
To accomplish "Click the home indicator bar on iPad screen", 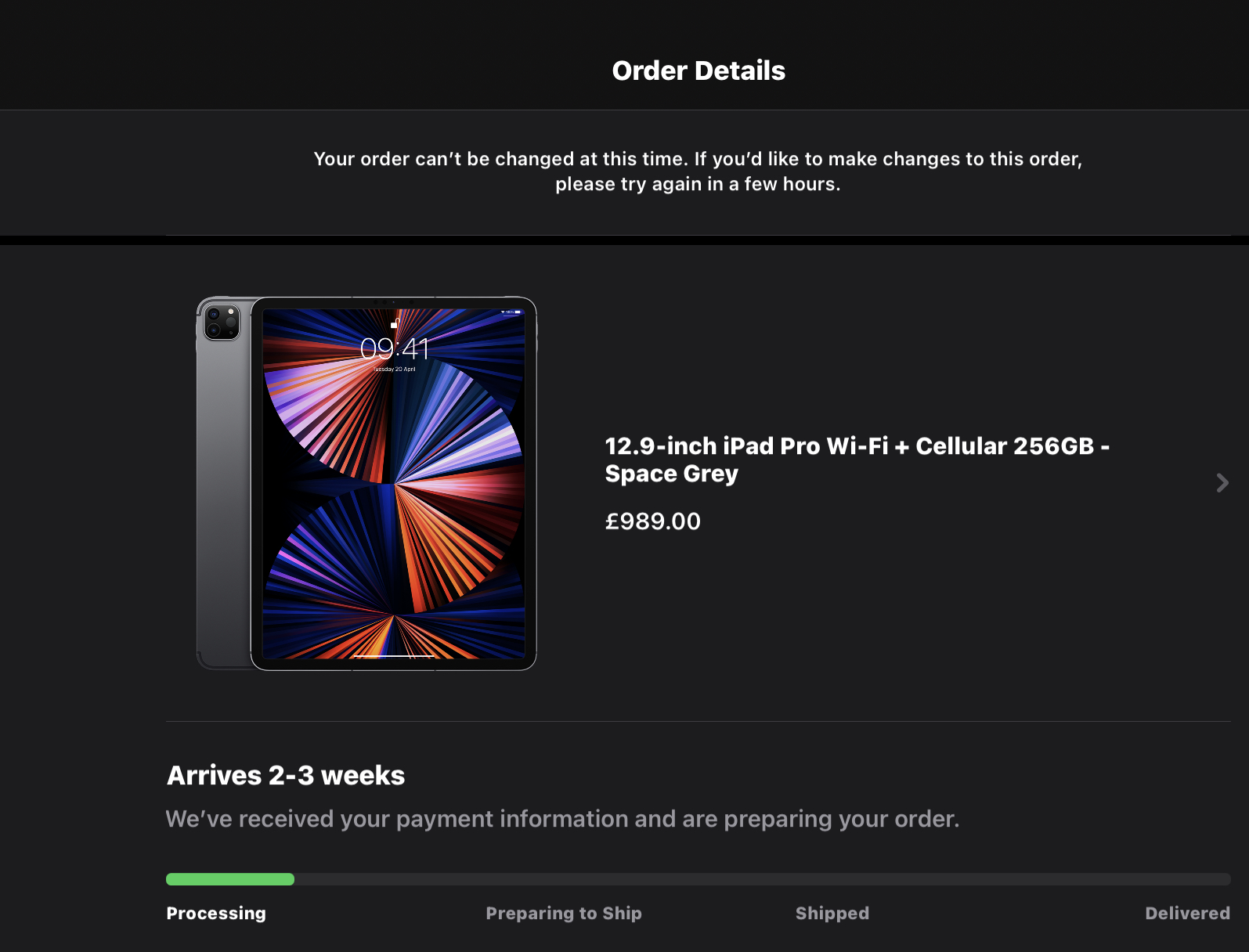I will (x=393, y=654).
